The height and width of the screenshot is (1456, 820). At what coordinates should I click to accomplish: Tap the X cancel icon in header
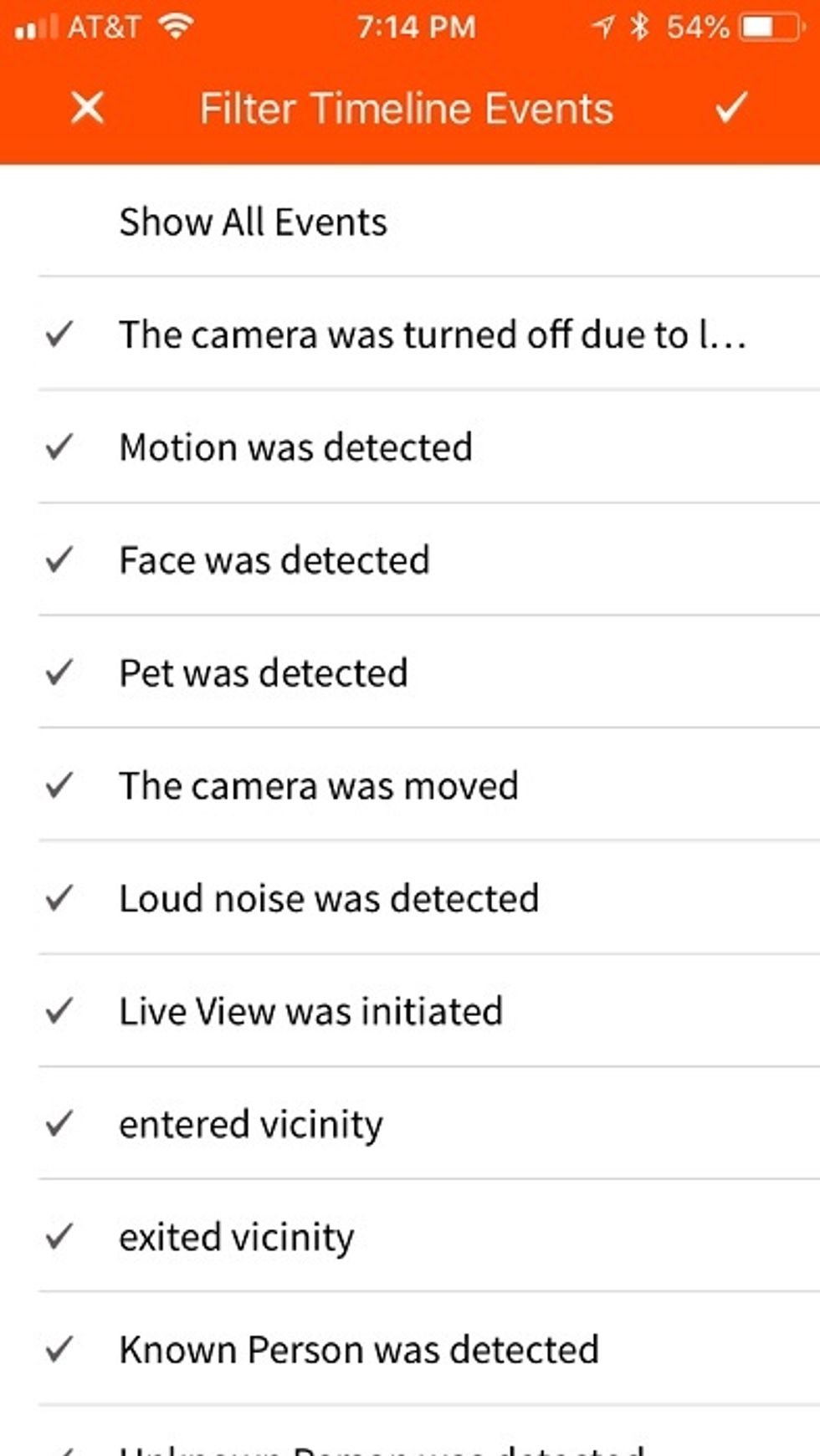point(88,108)
